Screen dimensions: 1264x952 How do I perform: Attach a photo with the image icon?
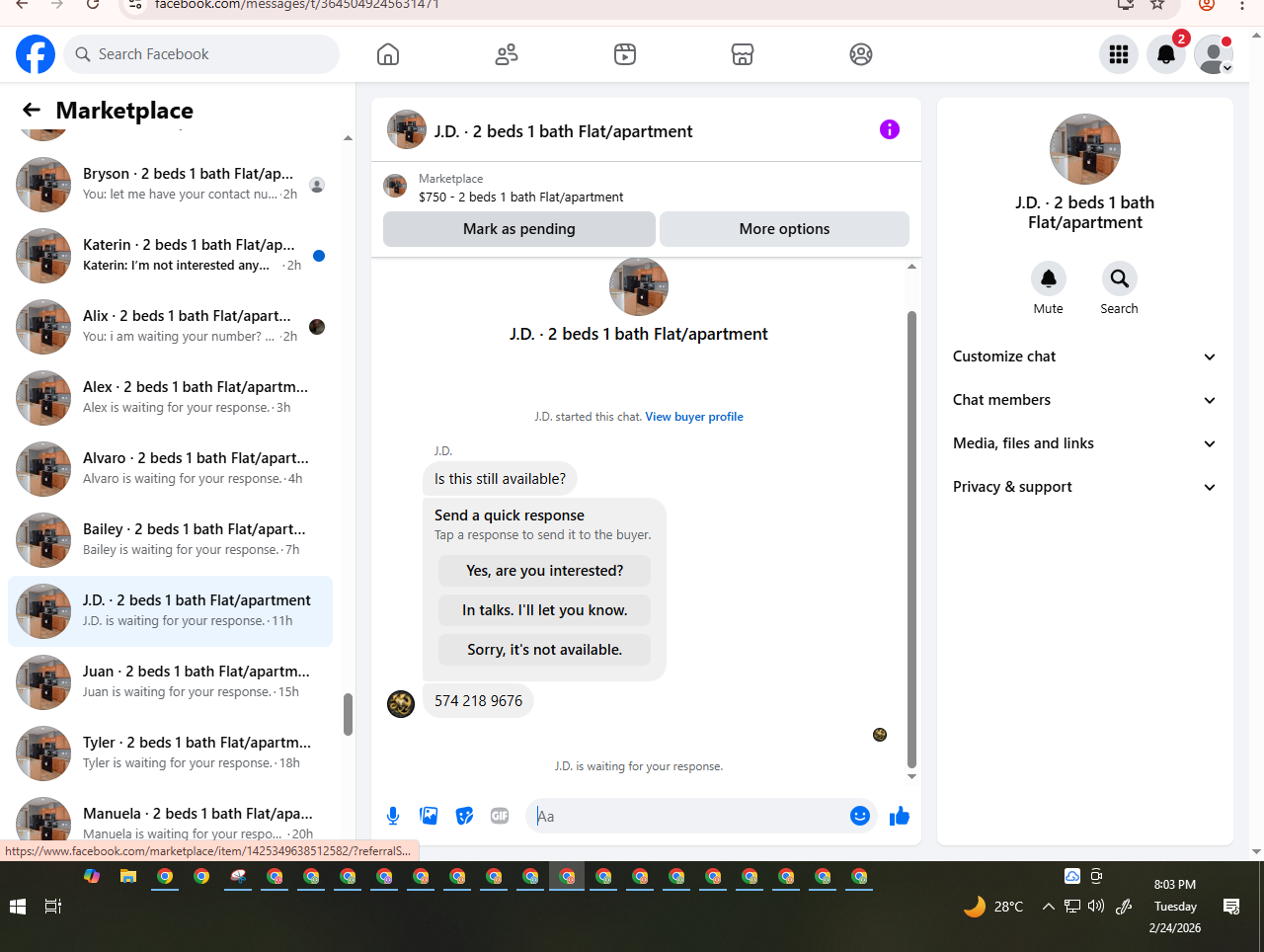429,816
